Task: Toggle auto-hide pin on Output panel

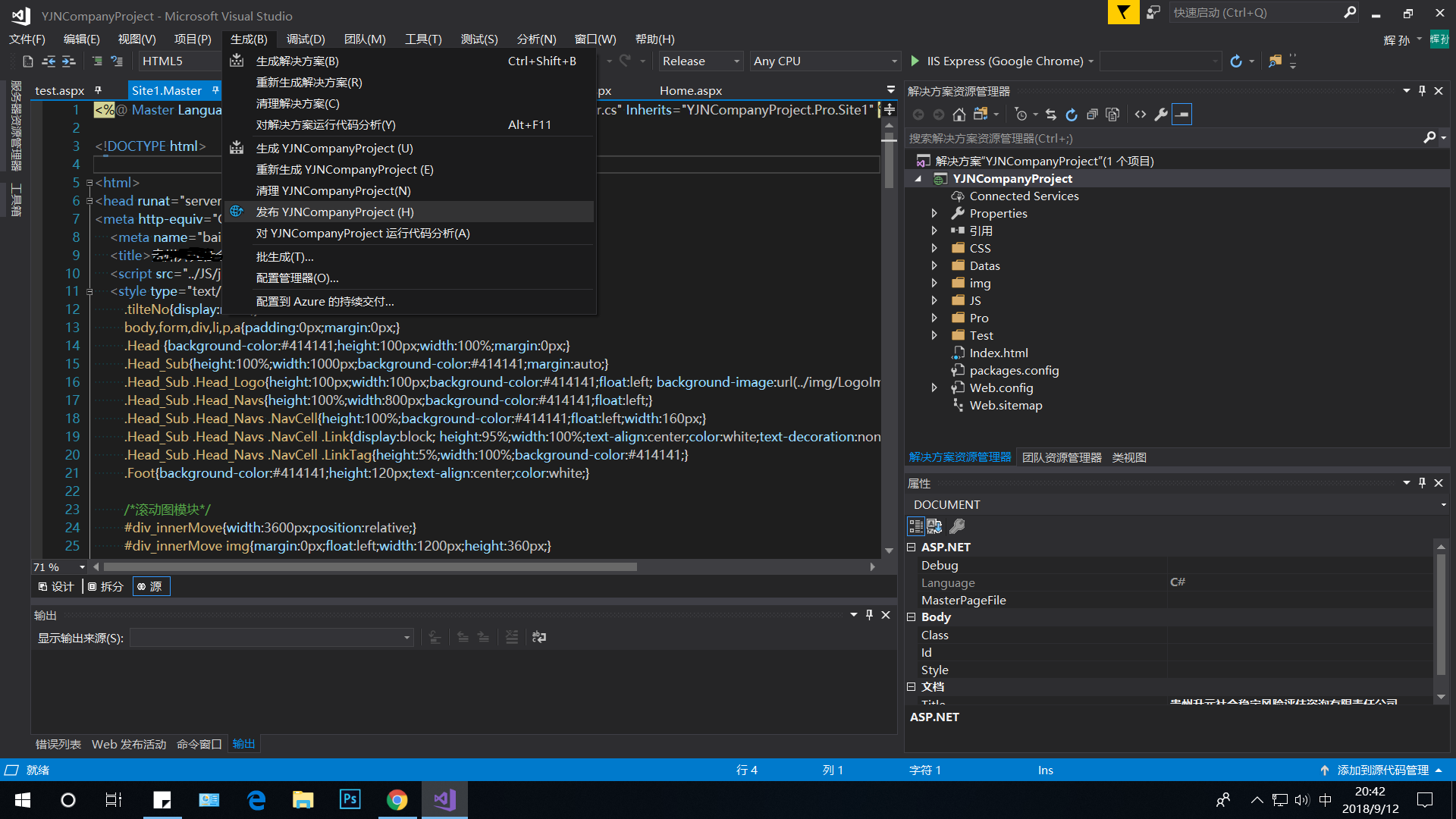Action: [x=869, y=615]
